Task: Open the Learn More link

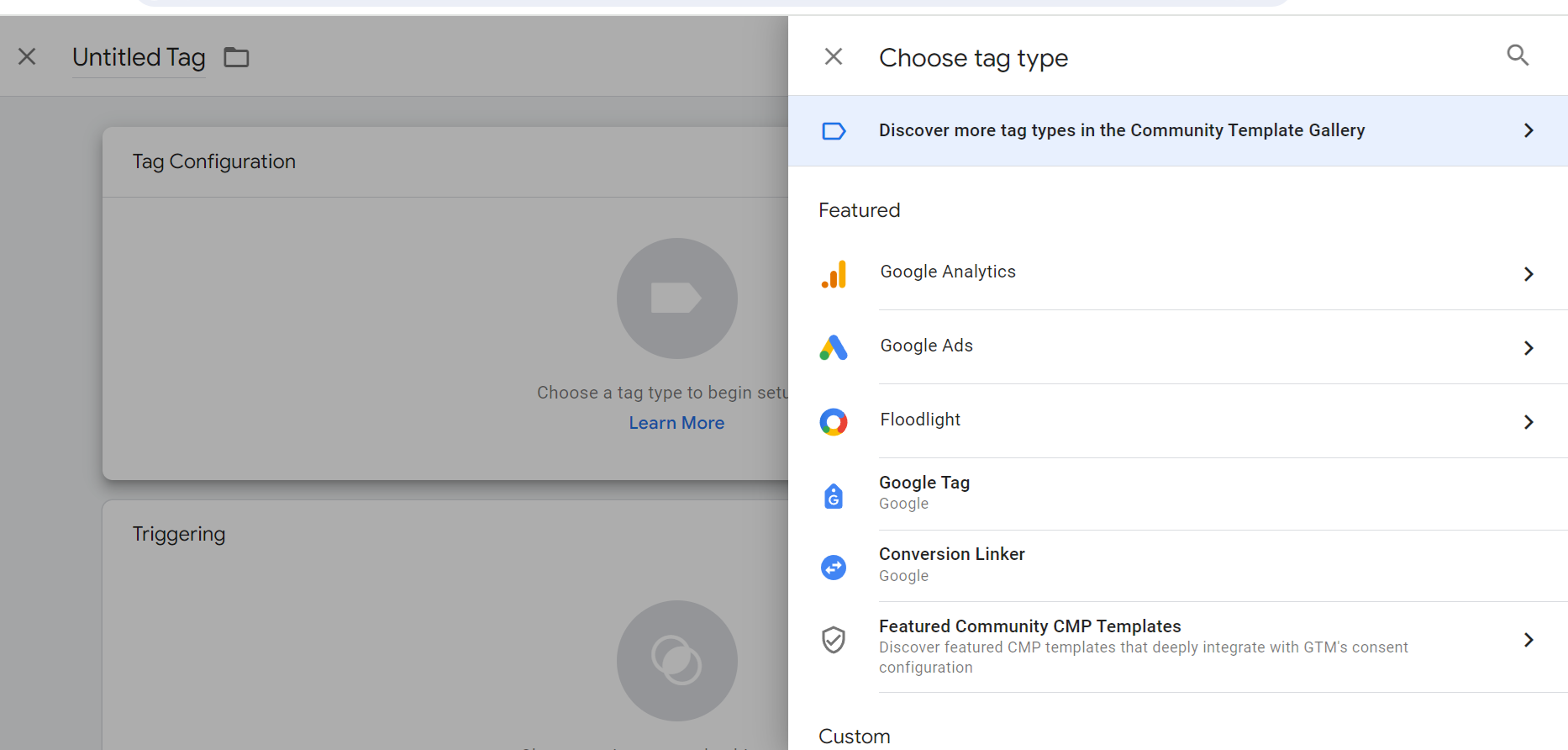Action: pyautogui.click(x=676, y=423)
